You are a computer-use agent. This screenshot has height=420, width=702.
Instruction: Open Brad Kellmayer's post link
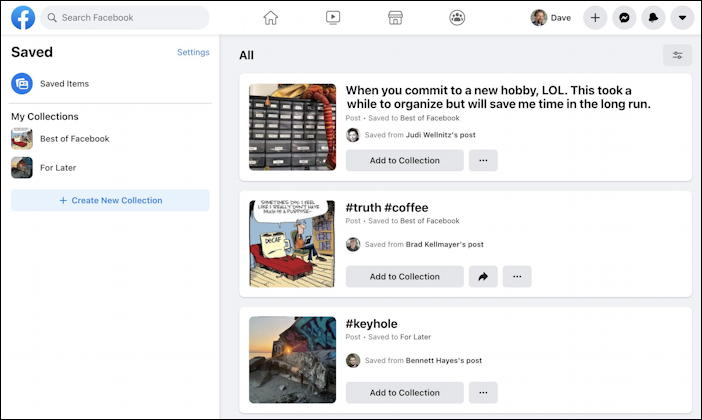click(x=445, y=244)
